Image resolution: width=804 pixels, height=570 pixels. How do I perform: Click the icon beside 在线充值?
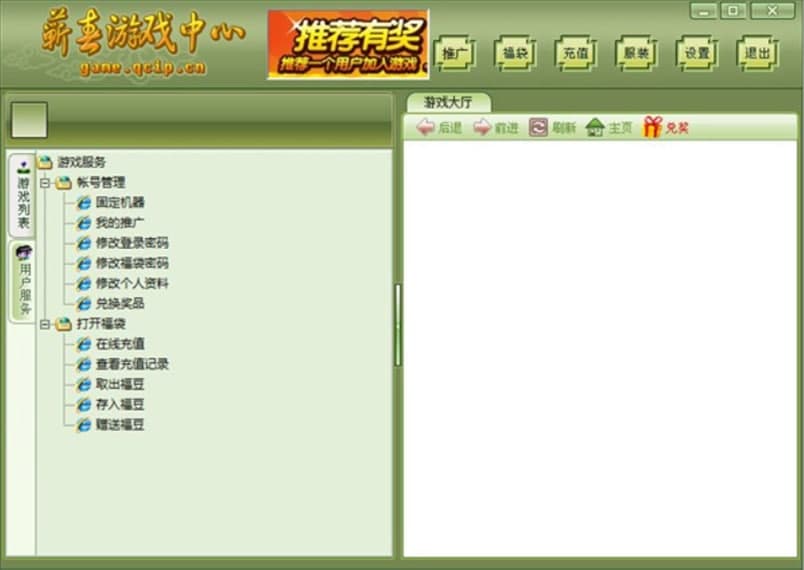point(84,344)
